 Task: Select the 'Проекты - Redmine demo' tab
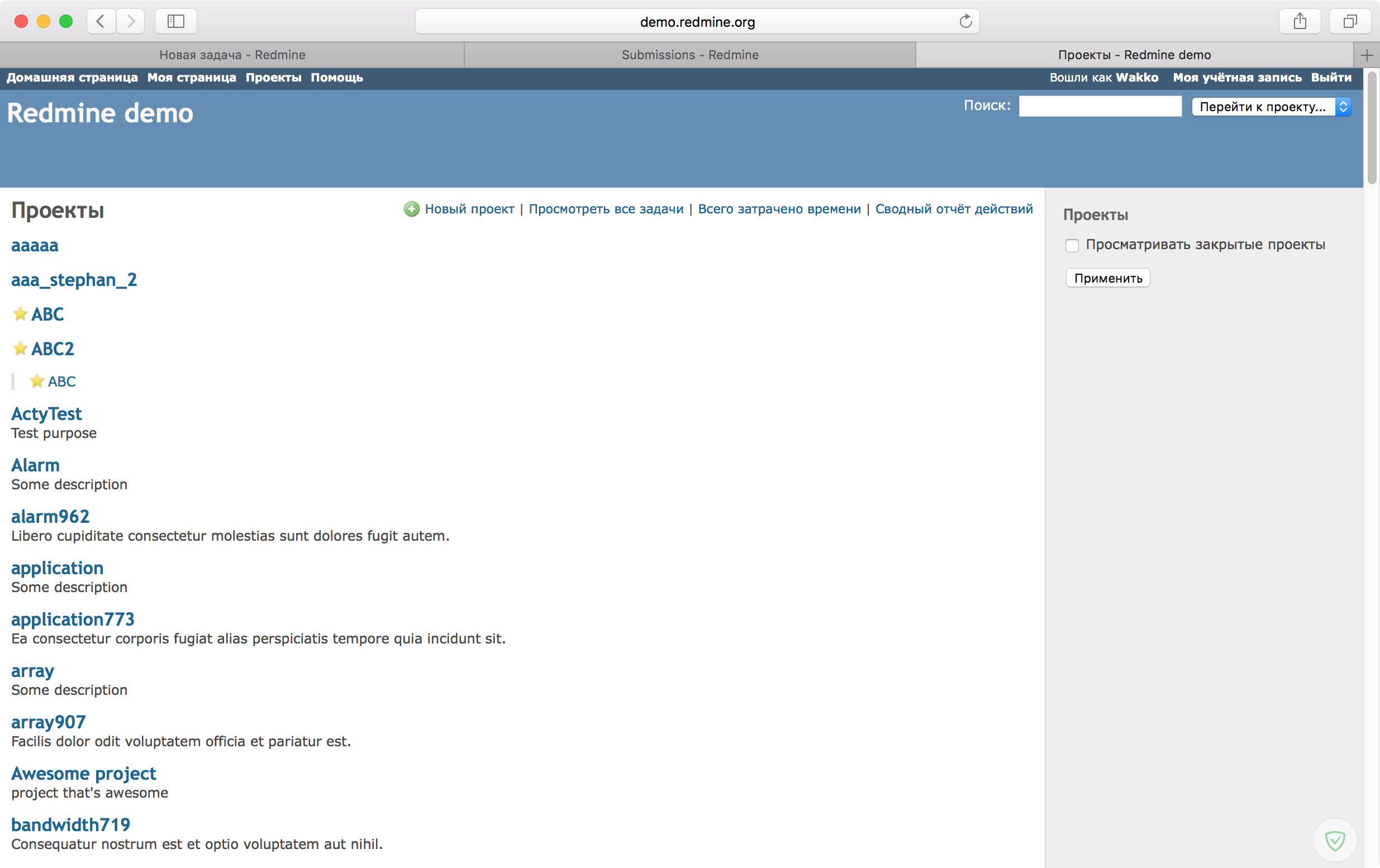(1134, 55)
